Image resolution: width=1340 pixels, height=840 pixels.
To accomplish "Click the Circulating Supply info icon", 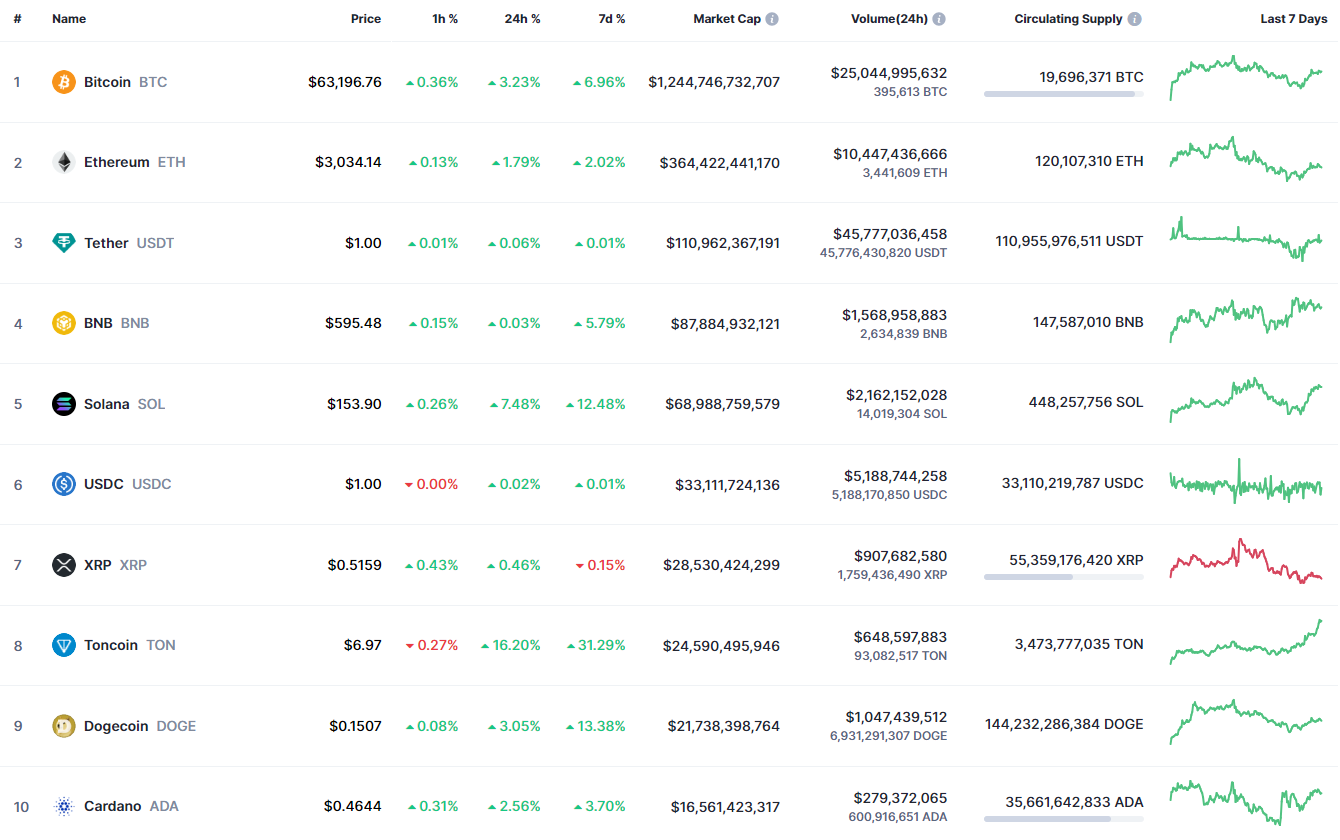I will pos(1134,19).
